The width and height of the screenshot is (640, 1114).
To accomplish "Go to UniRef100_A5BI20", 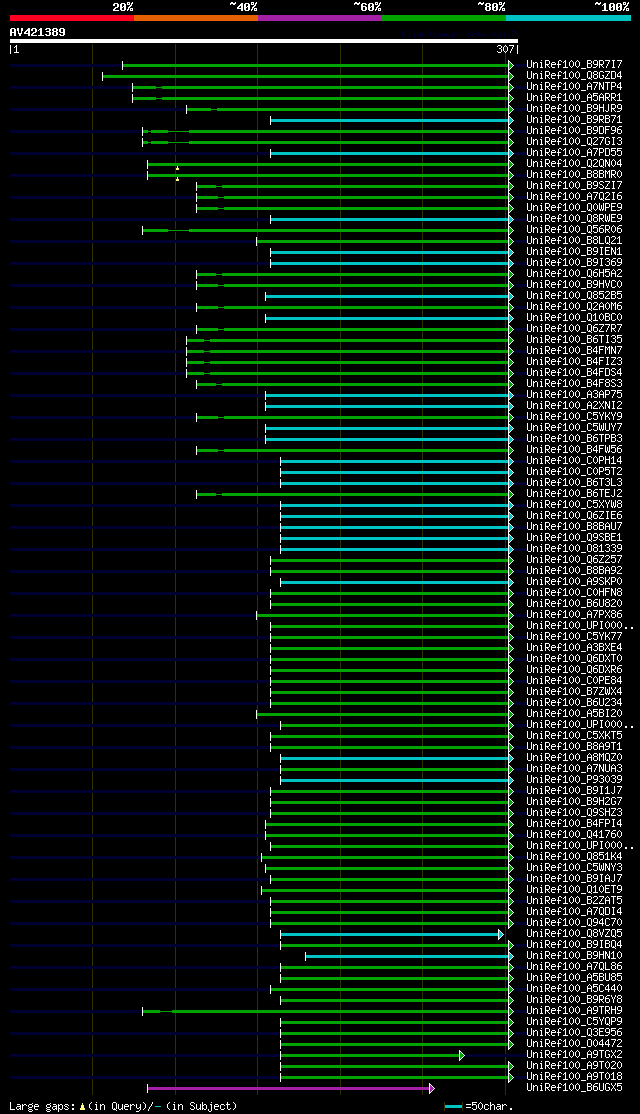I will click(574, 714).
